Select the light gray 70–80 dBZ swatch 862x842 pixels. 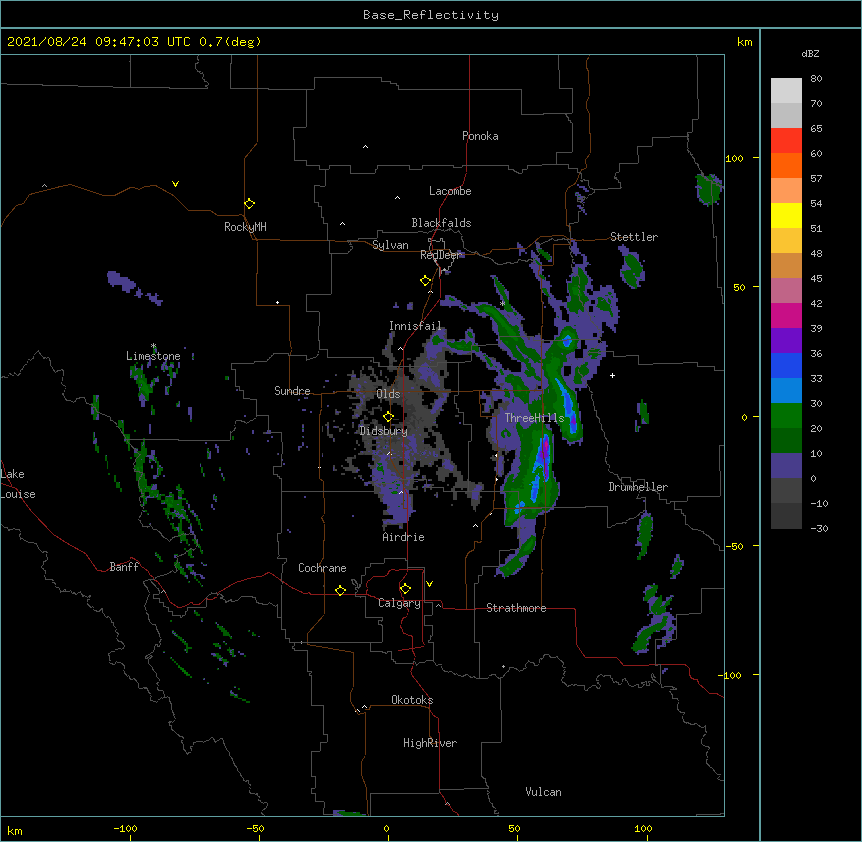pyautogui.click(x=786, y=91)
